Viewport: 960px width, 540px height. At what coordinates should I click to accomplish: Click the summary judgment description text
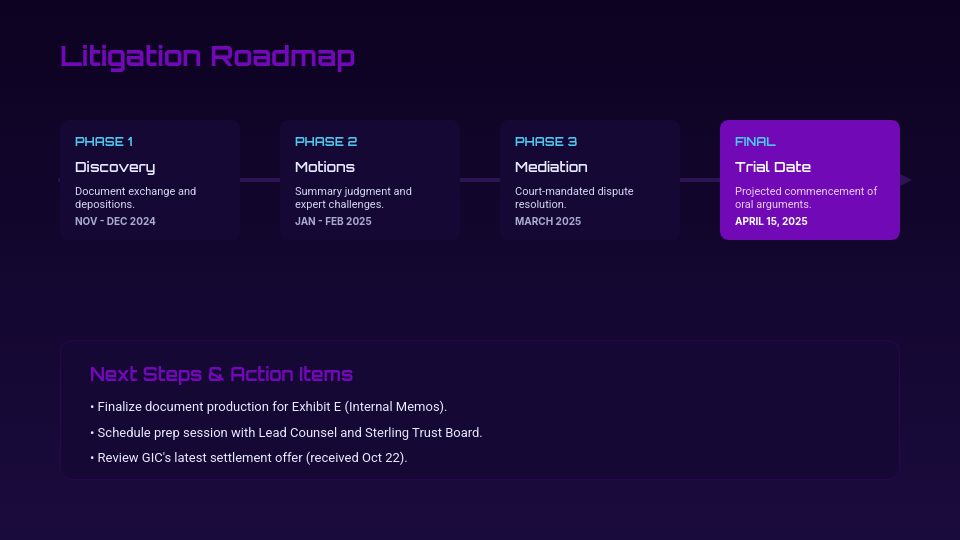tap(353, 197)
